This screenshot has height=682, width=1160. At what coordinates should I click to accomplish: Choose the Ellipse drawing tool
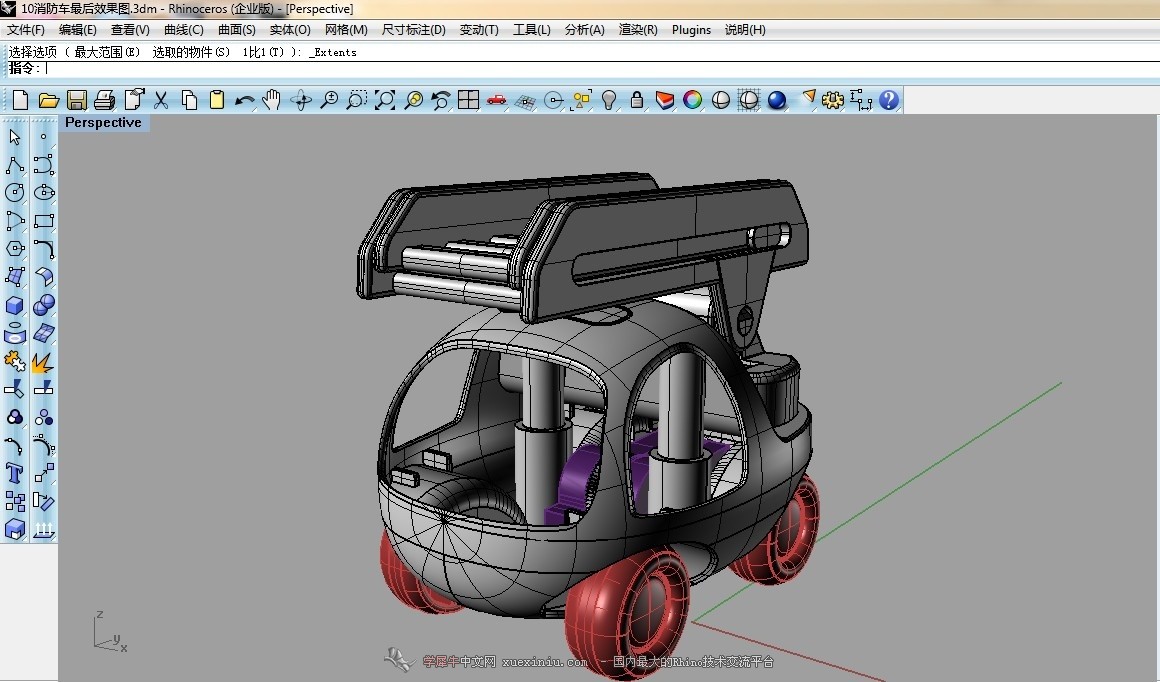tap(44, 192)
